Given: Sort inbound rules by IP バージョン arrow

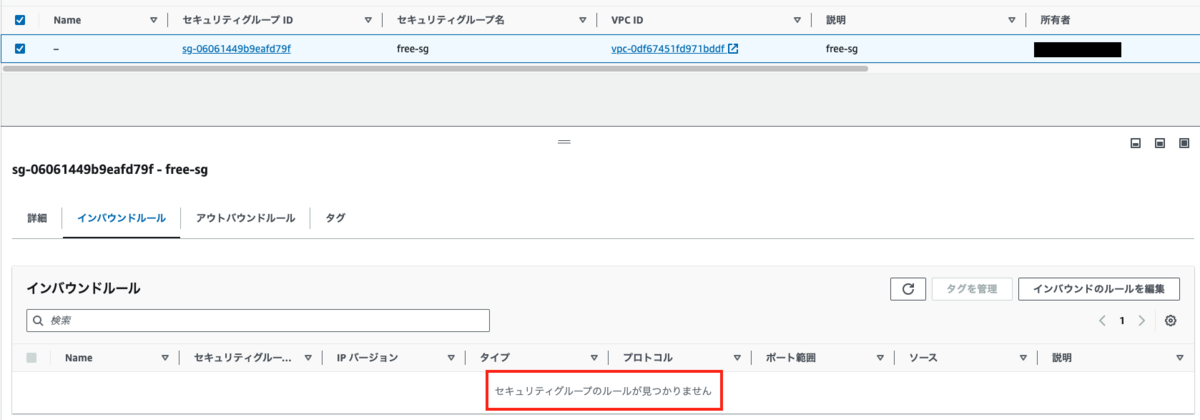Looking at the screenshot, I should (452, 357).
